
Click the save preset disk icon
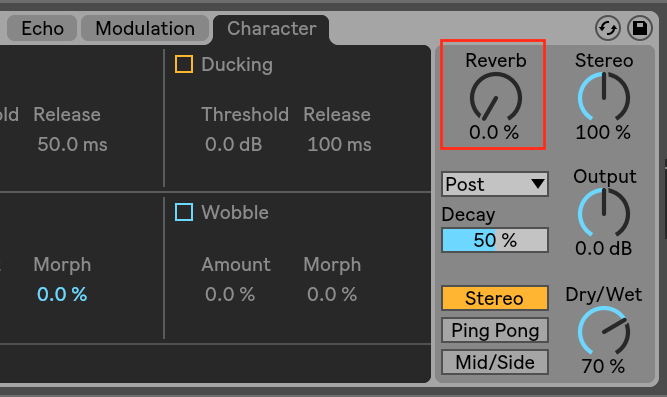click(640, 29)
